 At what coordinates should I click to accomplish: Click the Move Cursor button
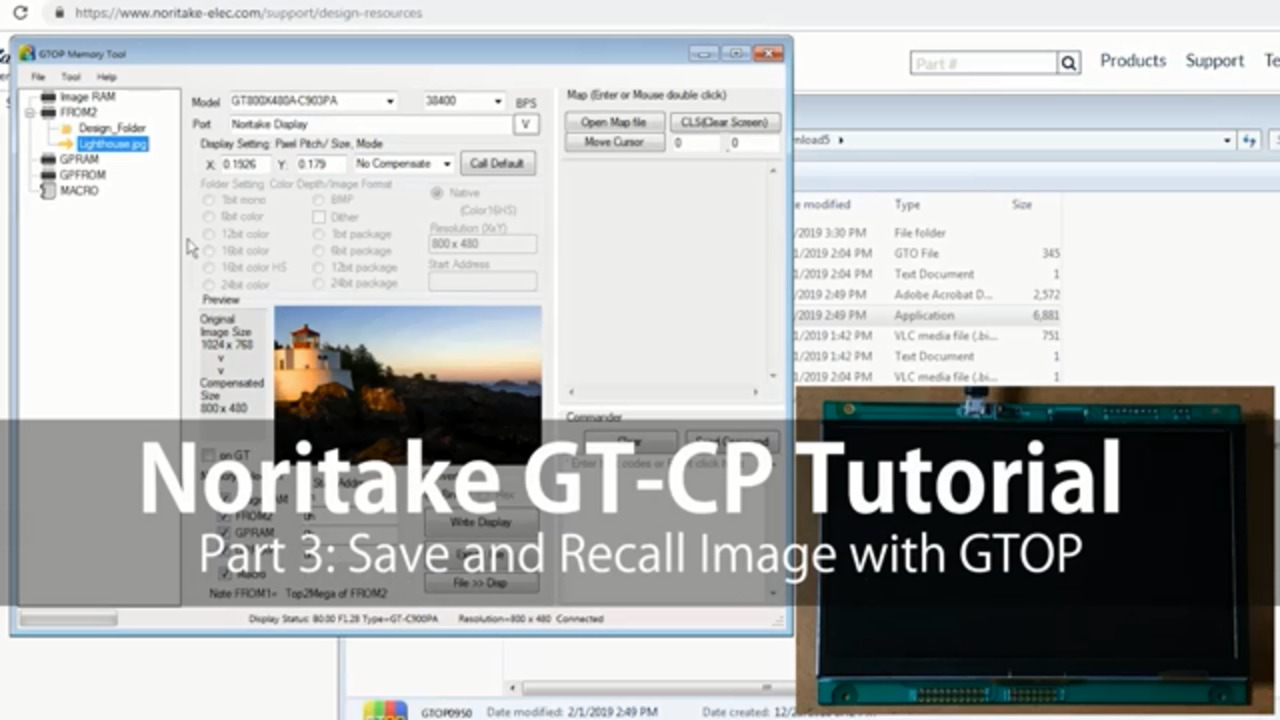coord(613,142)
